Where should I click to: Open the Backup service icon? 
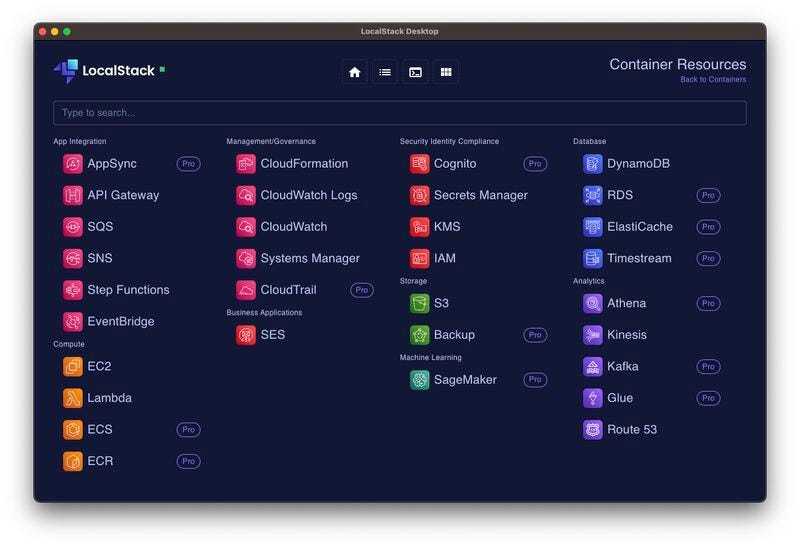tap(419, 335)
